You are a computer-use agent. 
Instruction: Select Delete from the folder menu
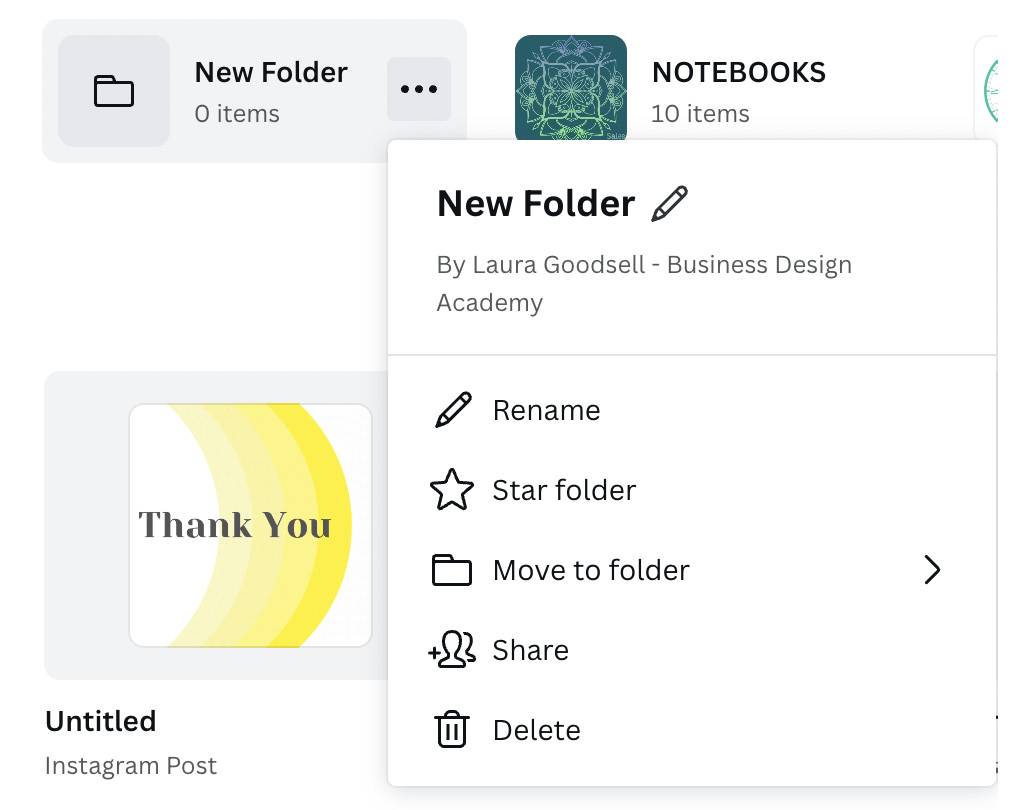pos(692,729)
